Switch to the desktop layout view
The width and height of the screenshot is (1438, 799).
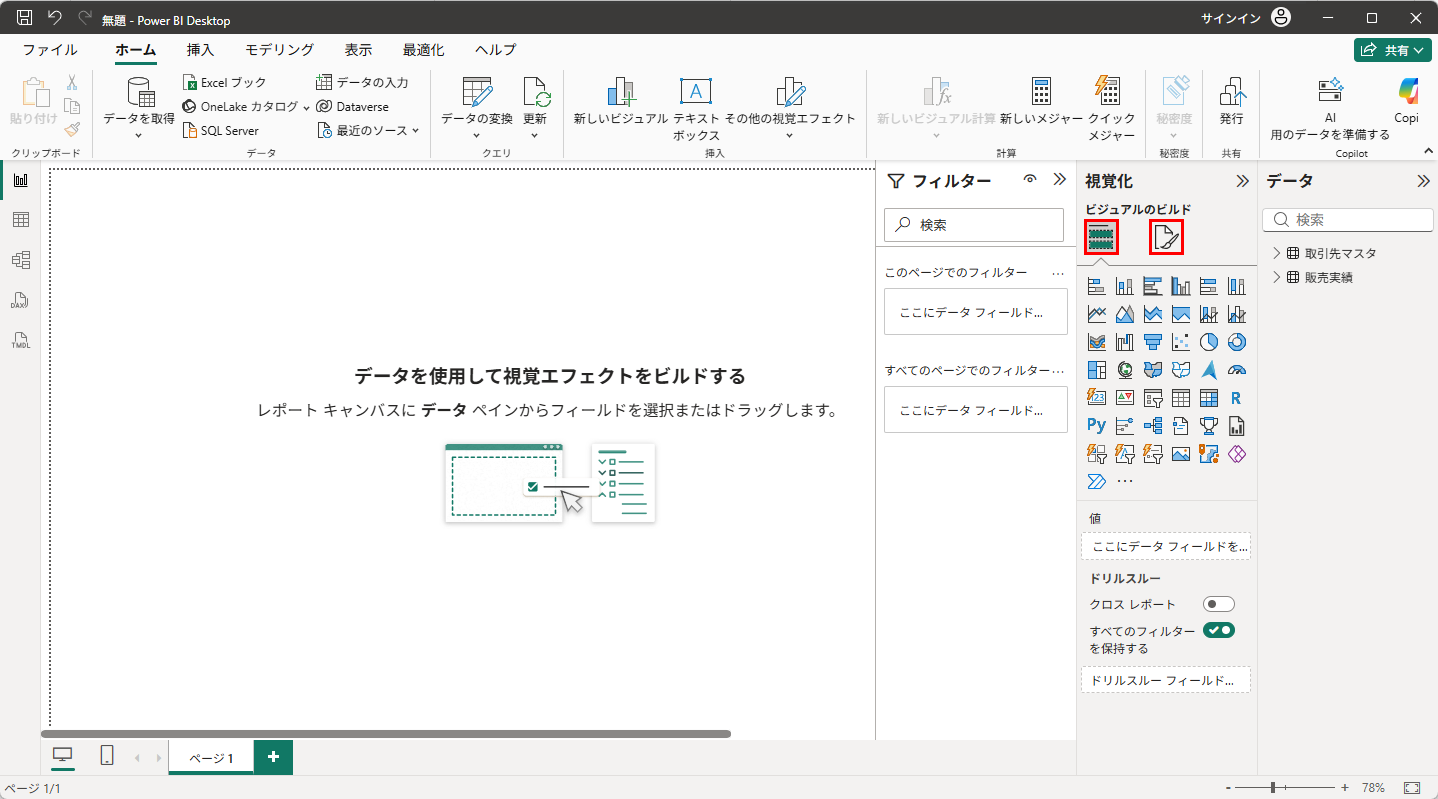pos(63,756)
